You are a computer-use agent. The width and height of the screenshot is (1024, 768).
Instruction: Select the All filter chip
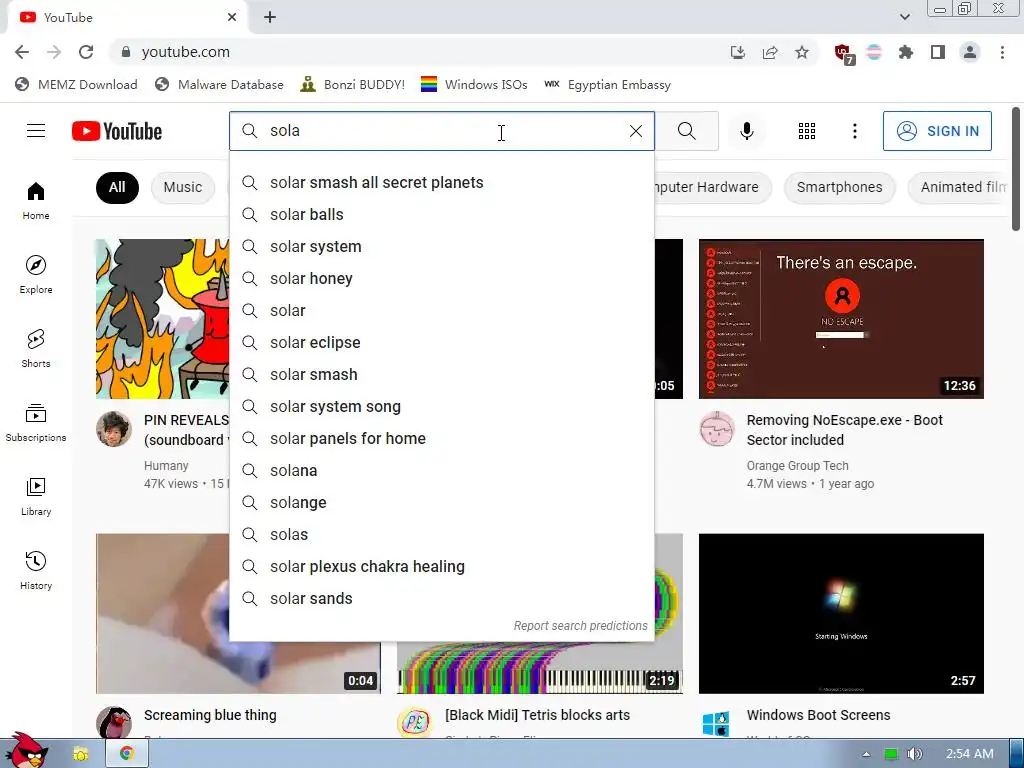click(x=117, y=187)
